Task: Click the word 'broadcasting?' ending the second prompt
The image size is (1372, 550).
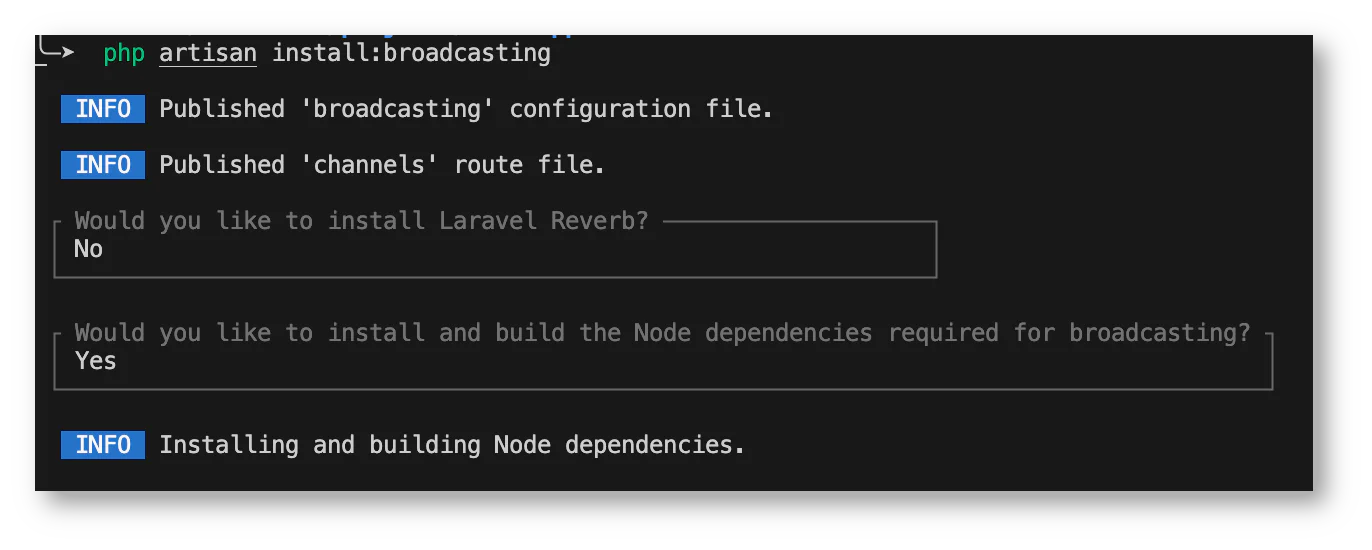Action: click(x=1160, y=333)
